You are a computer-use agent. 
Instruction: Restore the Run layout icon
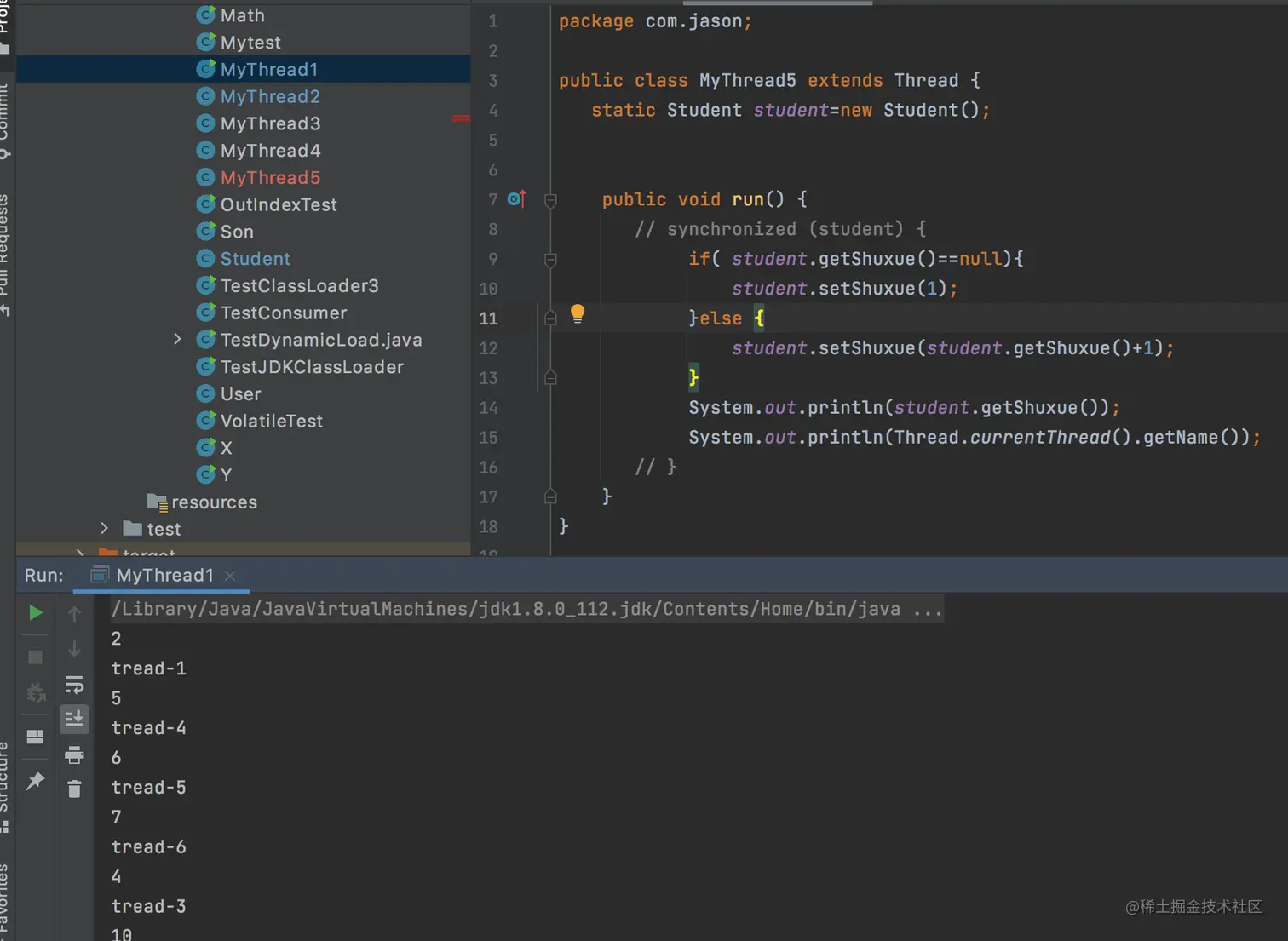point(35,737)
